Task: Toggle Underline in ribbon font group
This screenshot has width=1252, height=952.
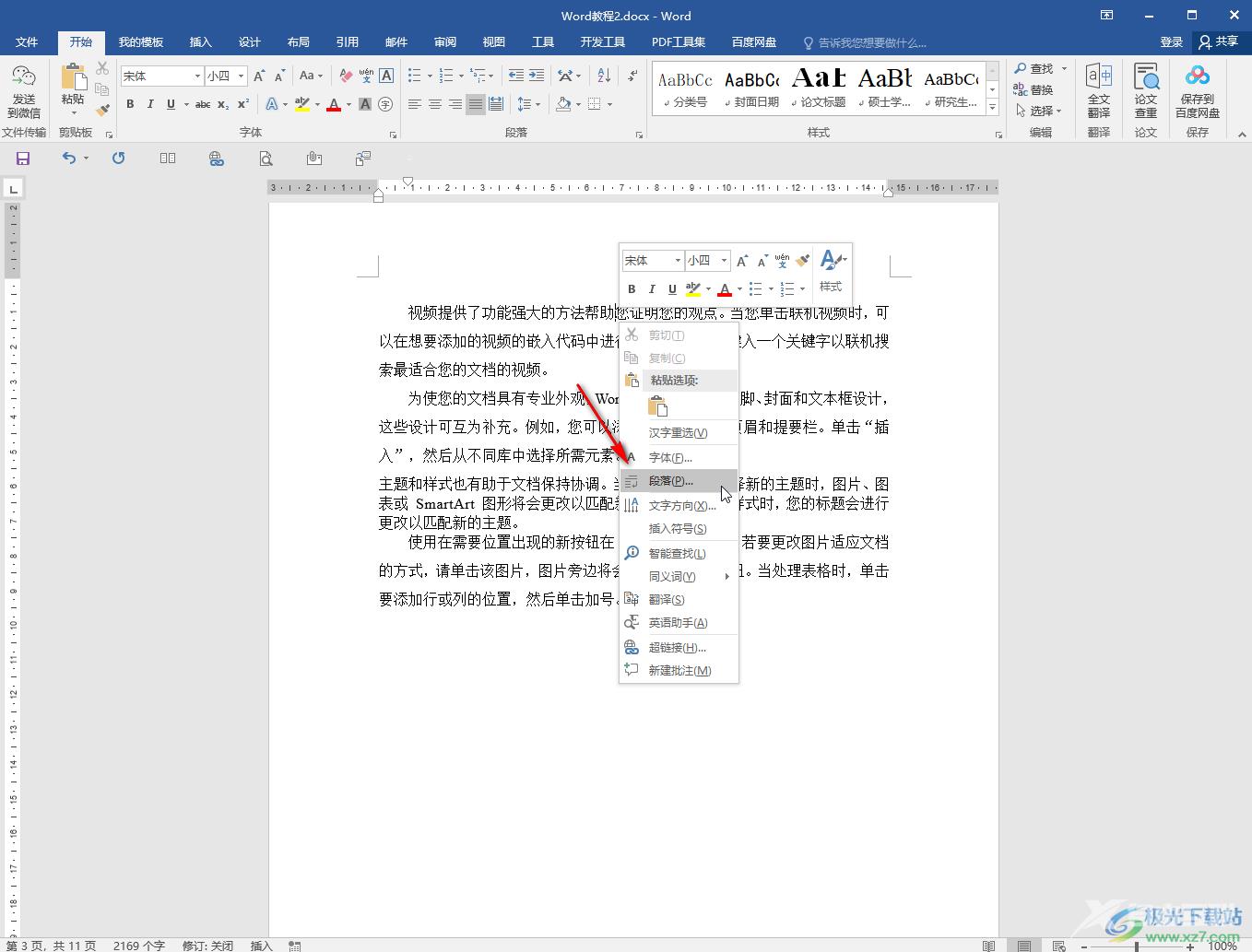Action: (x=171, y=105)
